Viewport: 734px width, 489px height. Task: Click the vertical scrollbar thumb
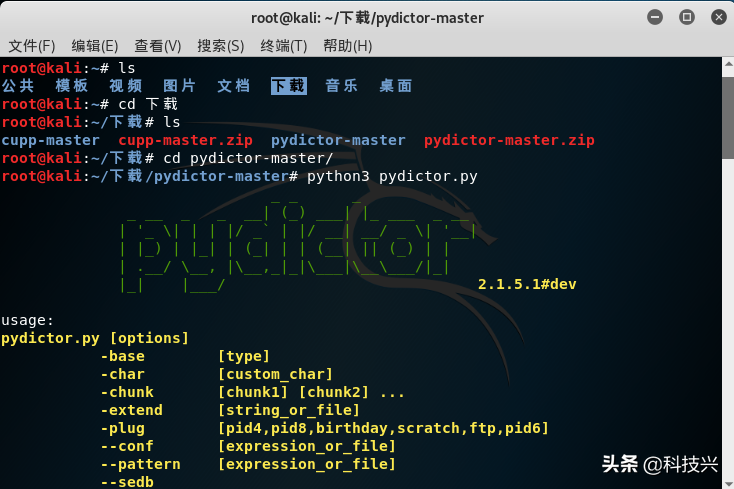click(728, 118)
